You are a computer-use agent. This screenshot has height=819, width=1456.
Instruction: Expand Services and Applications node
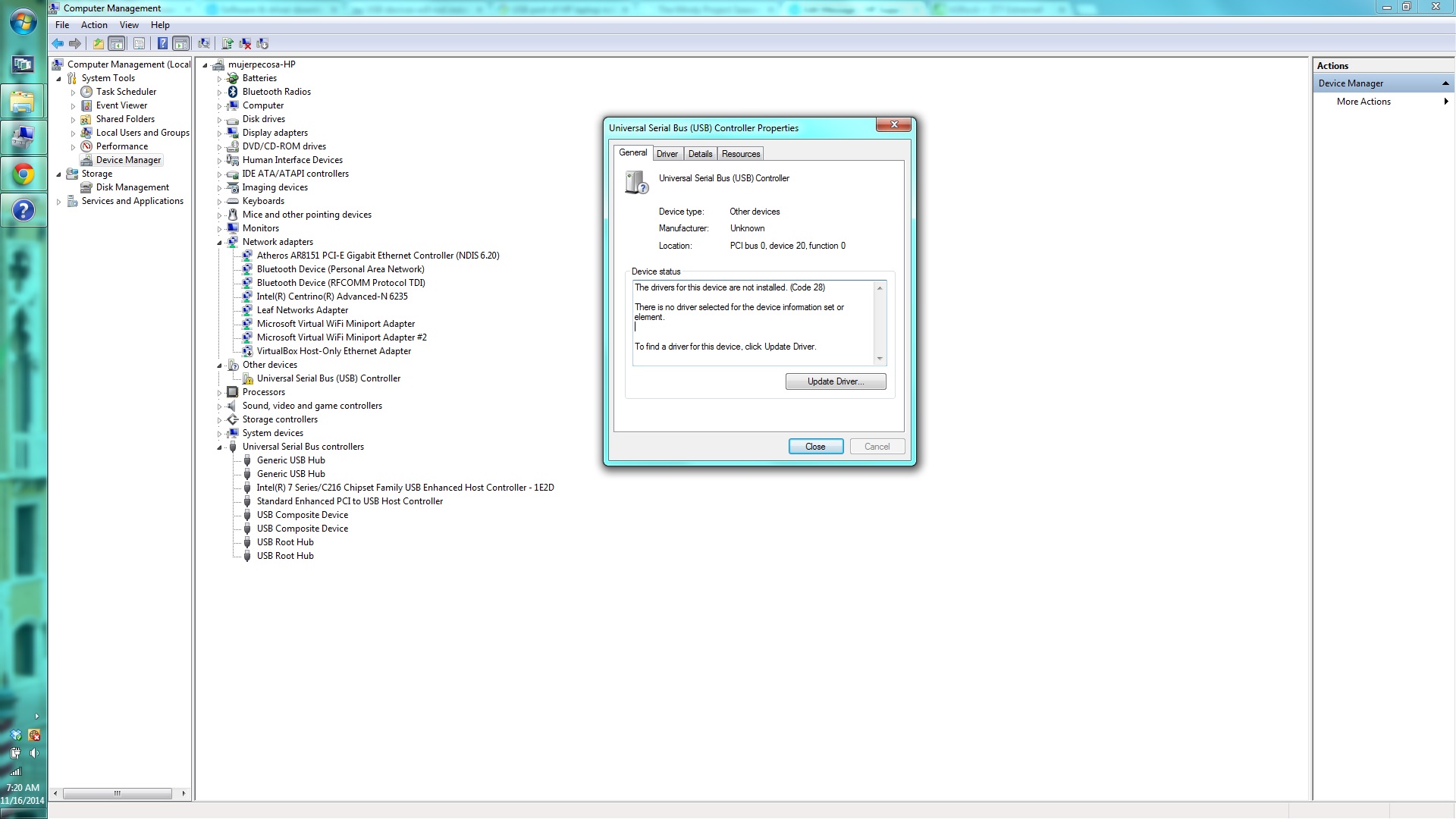(x=59, y=202)
